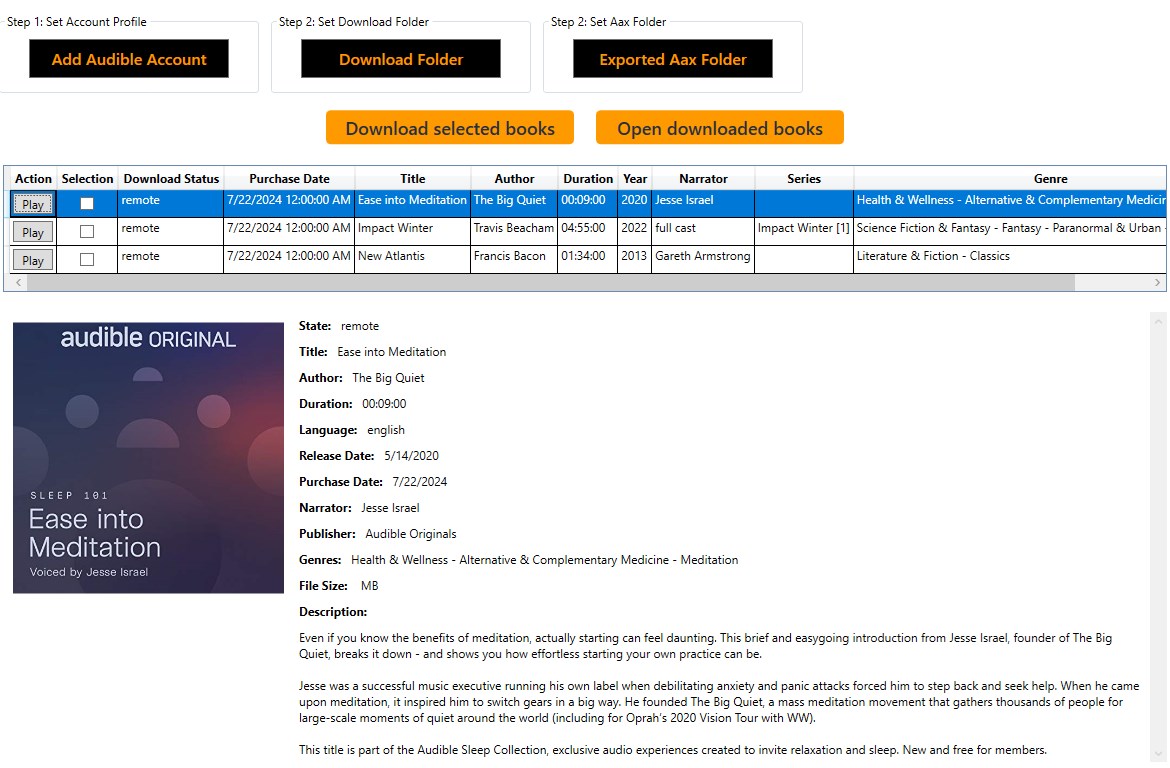Sort books by Duration
Viewport: 1170px width, 768px height.
tap(587, 178)
